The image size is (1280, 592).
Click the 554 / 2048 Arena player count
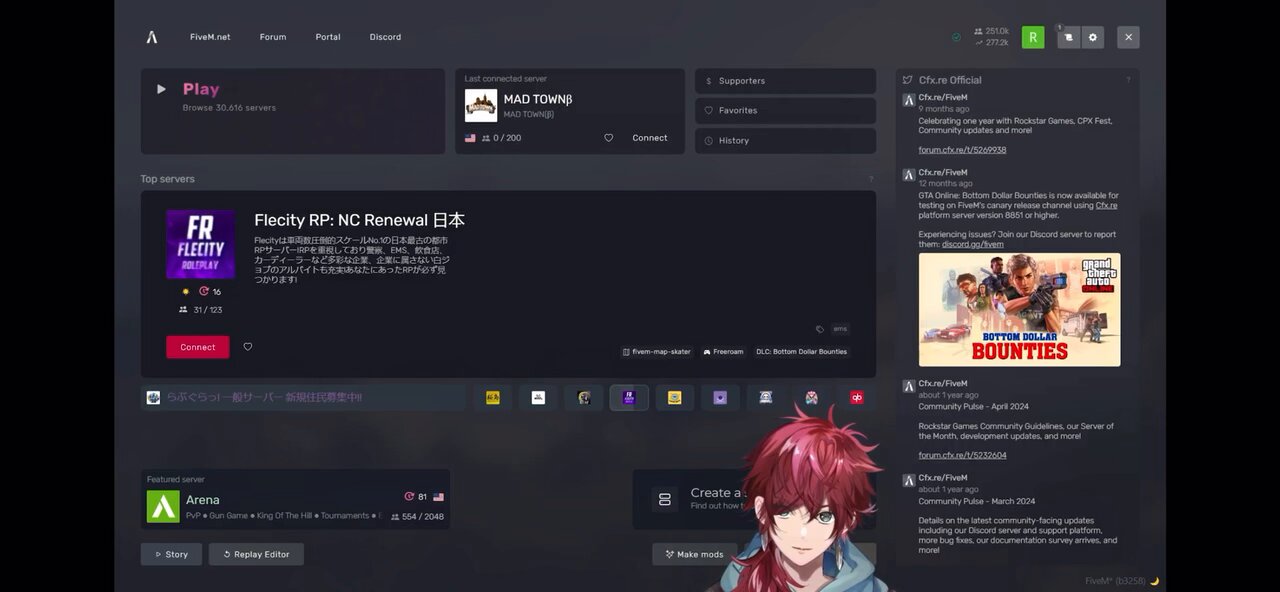417,517
